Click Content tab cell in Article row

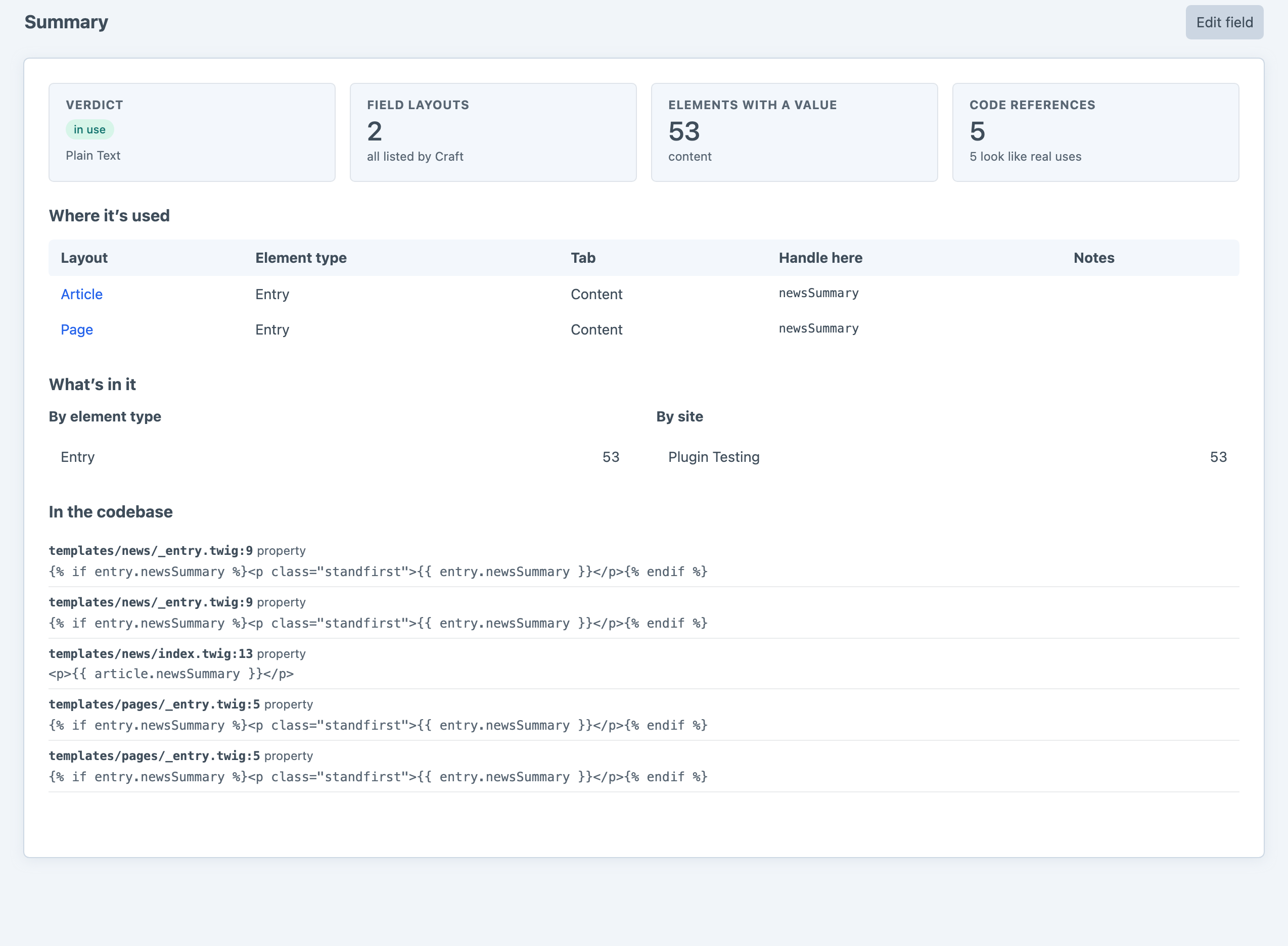point(596,294)
